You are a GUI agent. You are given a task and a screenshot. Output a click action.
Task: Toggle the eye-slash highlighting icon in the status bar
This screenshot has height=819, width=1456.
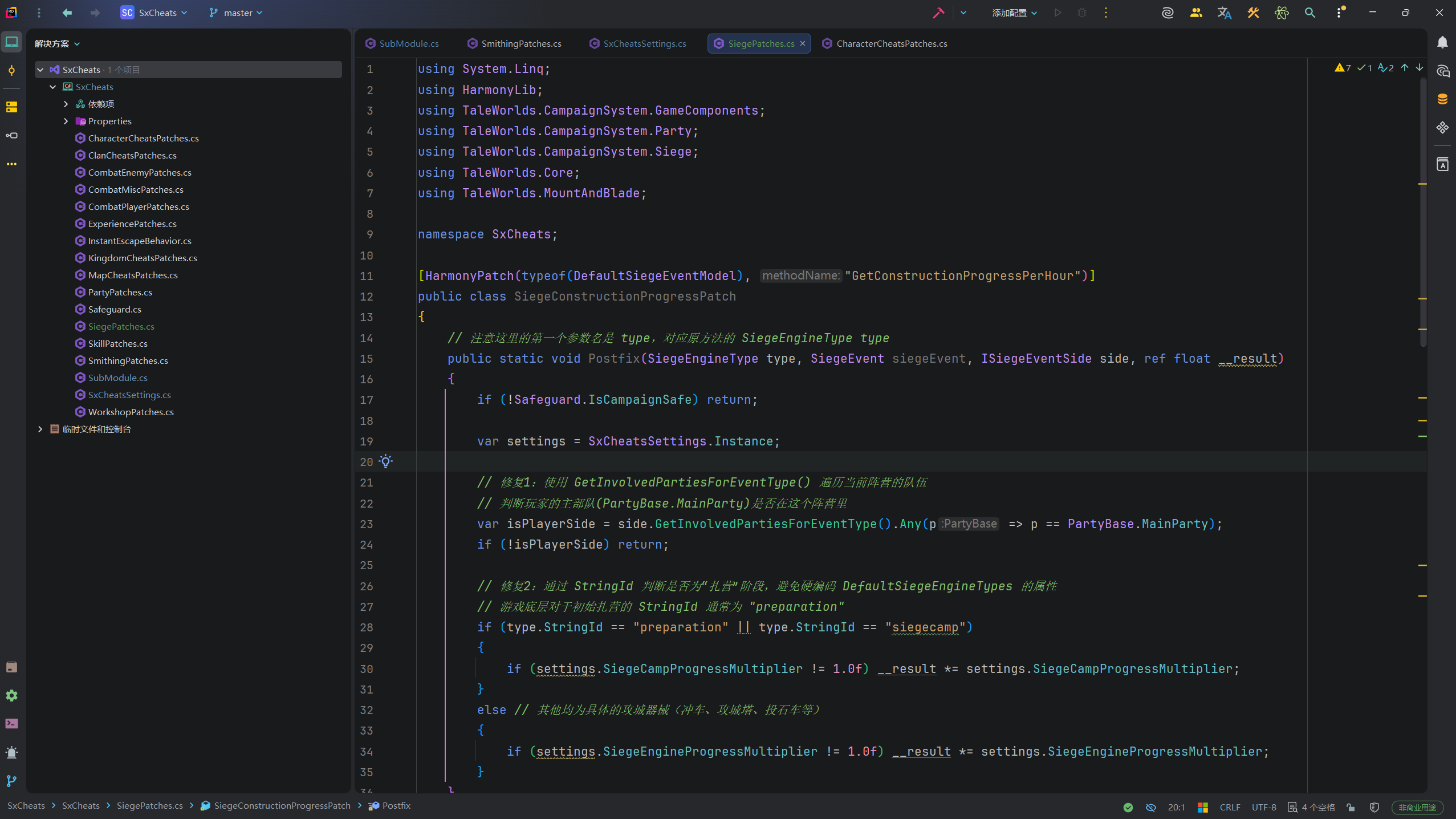tap(1151, 807)
